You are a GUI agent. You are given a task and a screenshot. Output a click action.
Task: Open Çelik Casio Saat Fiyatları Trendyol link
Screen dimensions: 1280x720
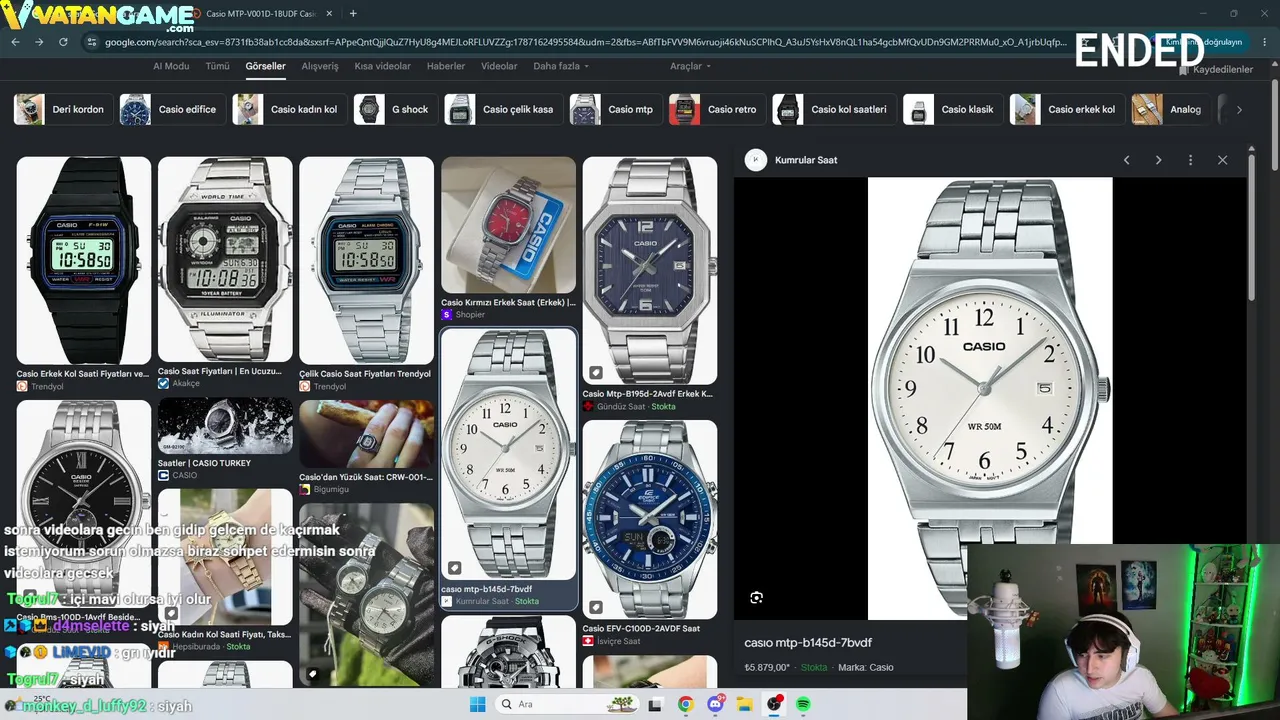(x=365, y=374)
